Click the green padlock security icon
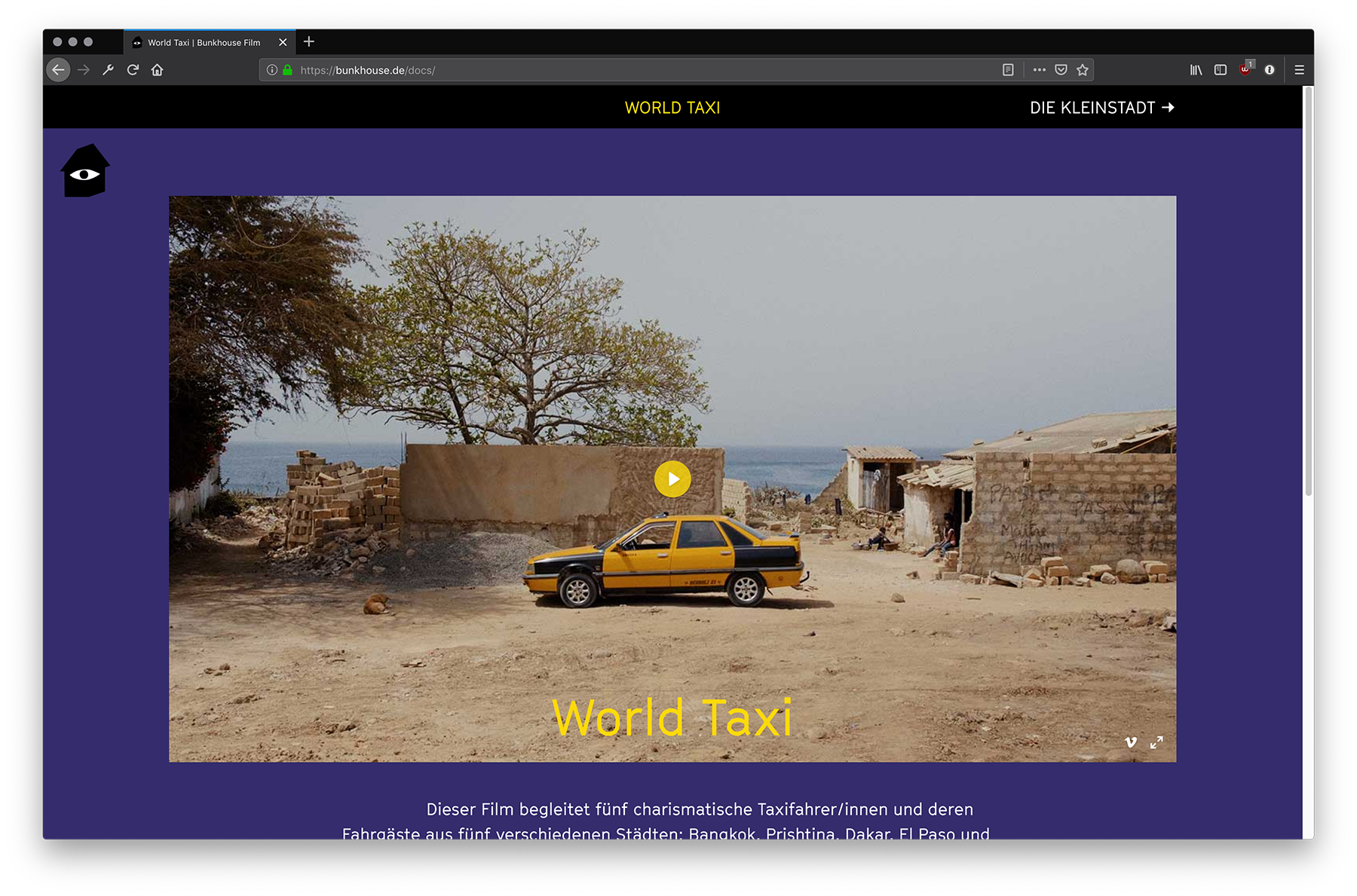1357x896 pixels. pyautogui.click(x=287, y=70)
